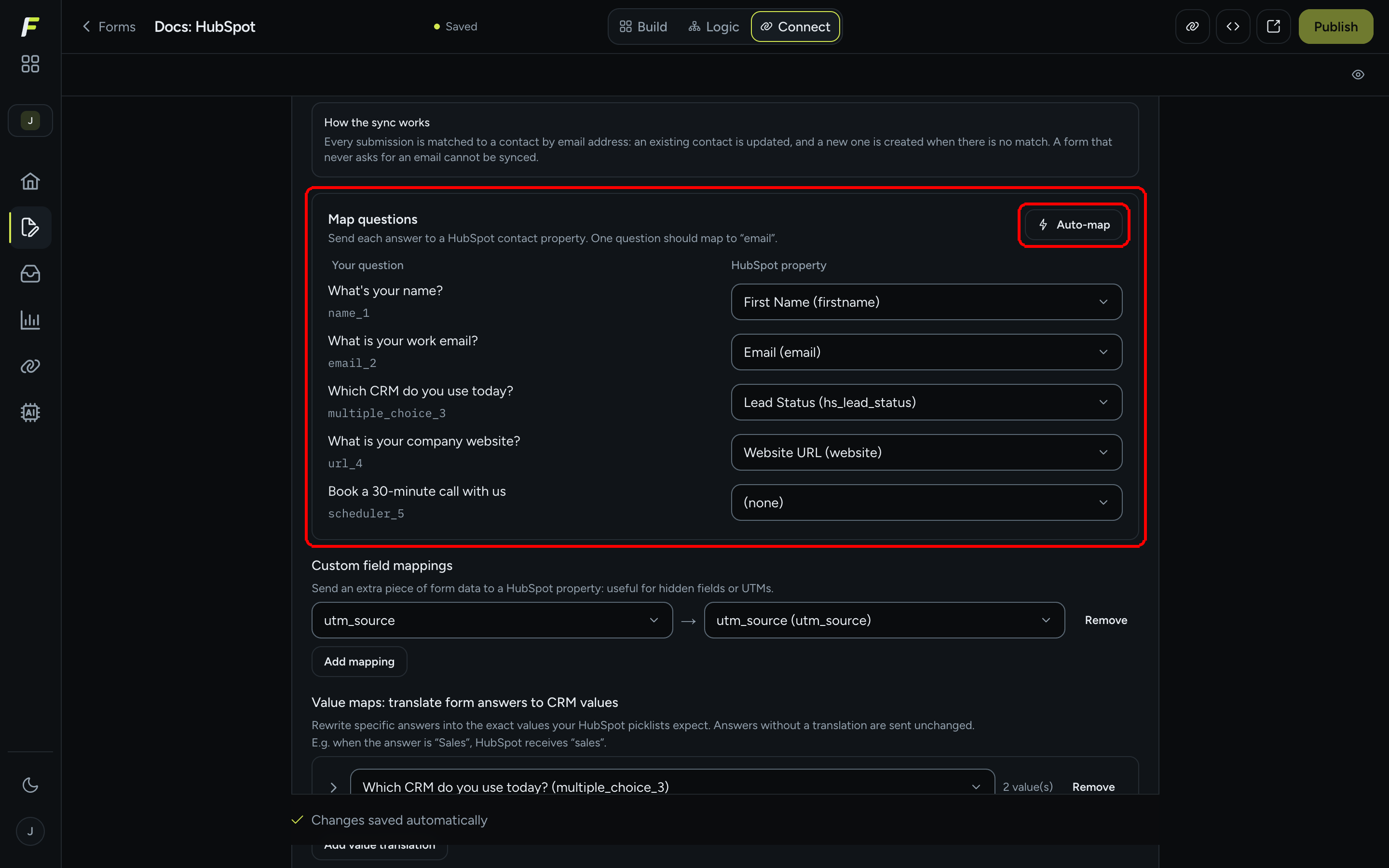Click the "What is your work email?" question
The width and height of the screenshot is (1389, 868).
(x=402, y=340)
